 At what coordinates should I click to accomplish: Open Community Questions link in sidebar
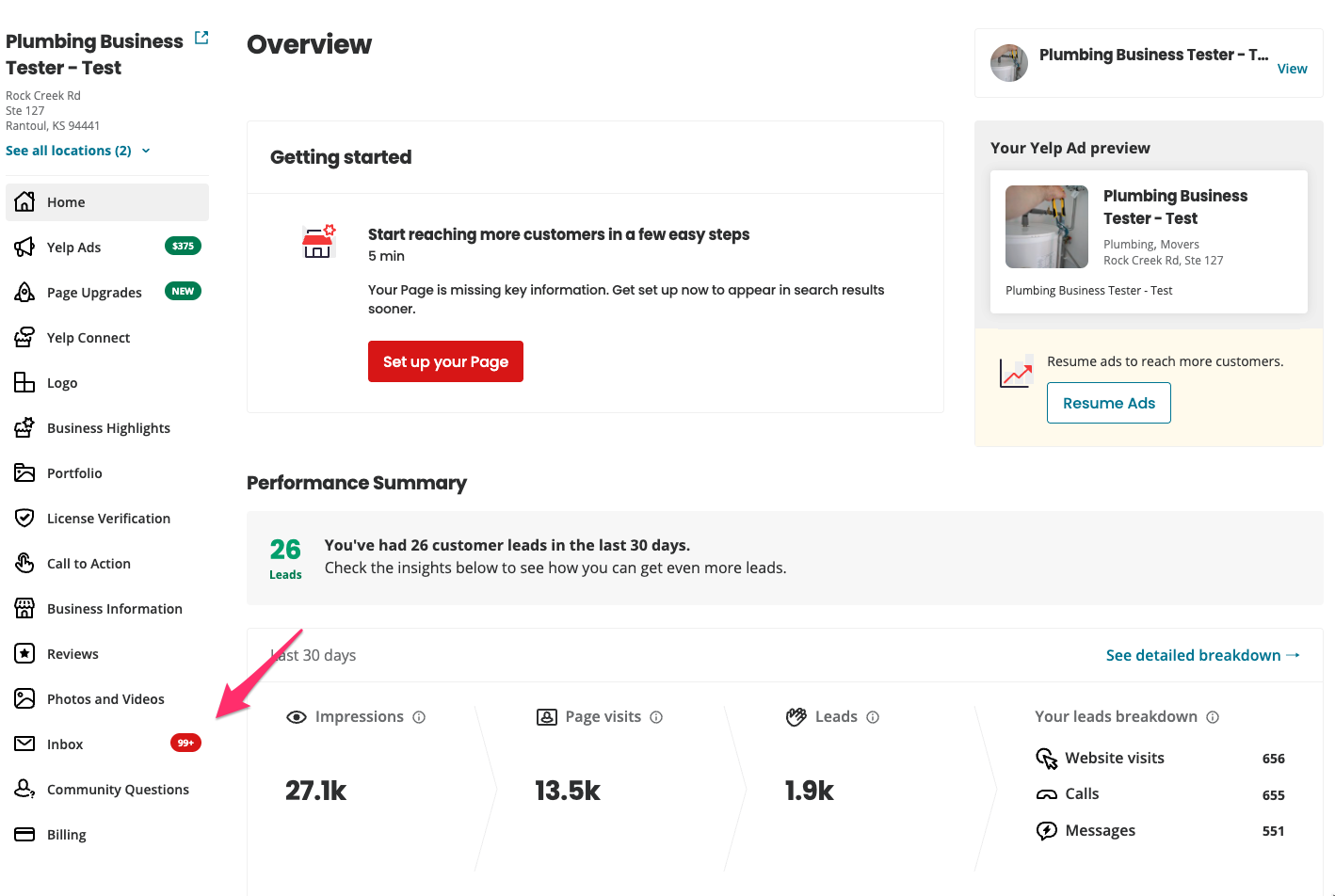(107, 790)
